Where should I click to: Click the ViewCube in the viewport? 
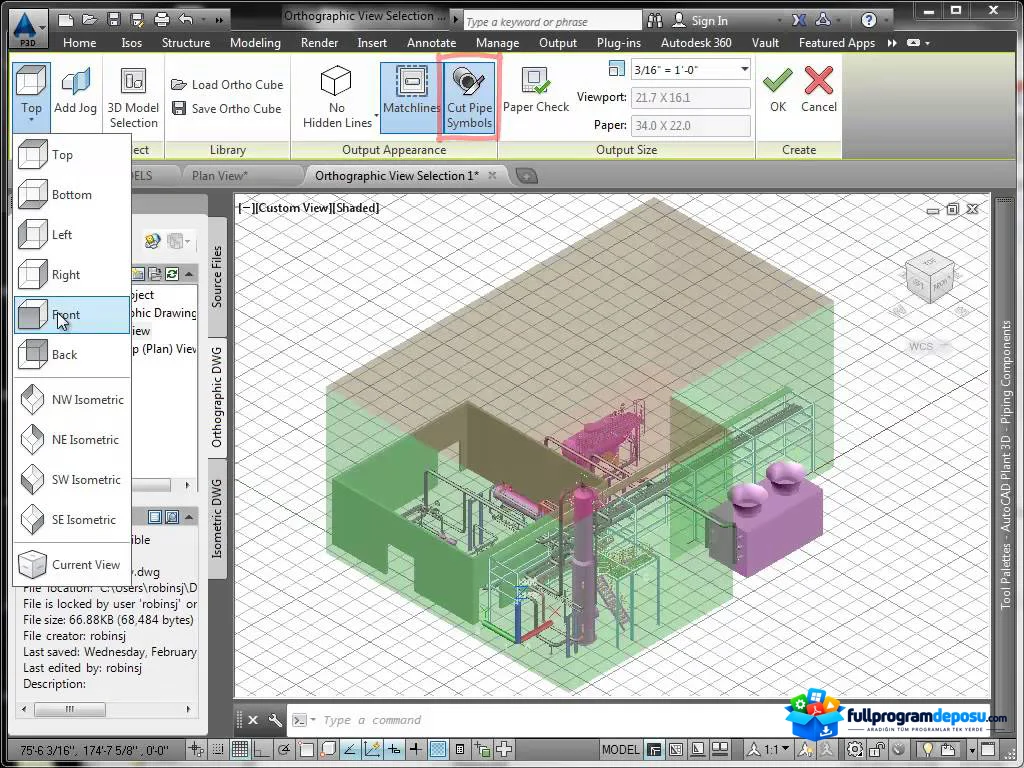(x=930, y=278)
